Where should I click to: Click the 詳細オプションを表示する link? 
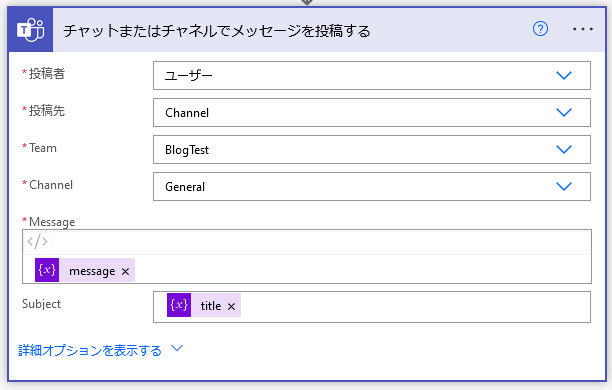[x=90, y=350]
